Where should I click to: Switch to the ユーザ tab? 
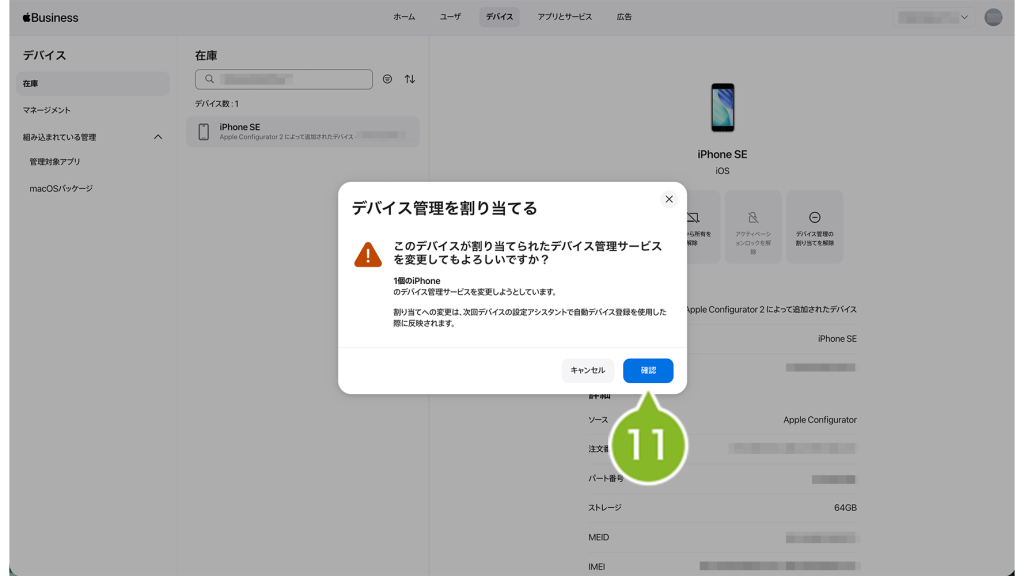click(451, 17)
